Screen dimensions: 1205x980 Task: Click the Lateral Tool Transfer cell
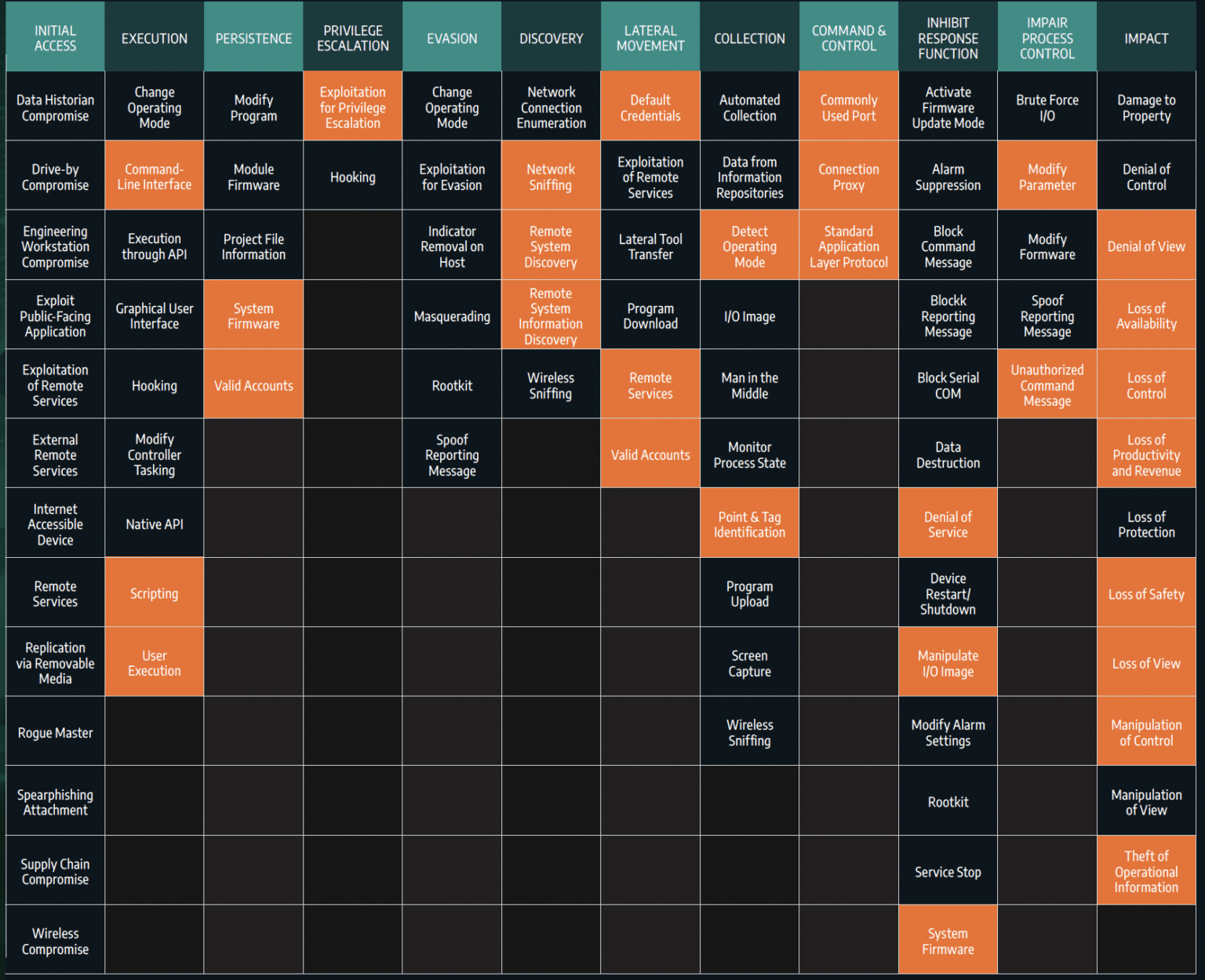(650, 246)
